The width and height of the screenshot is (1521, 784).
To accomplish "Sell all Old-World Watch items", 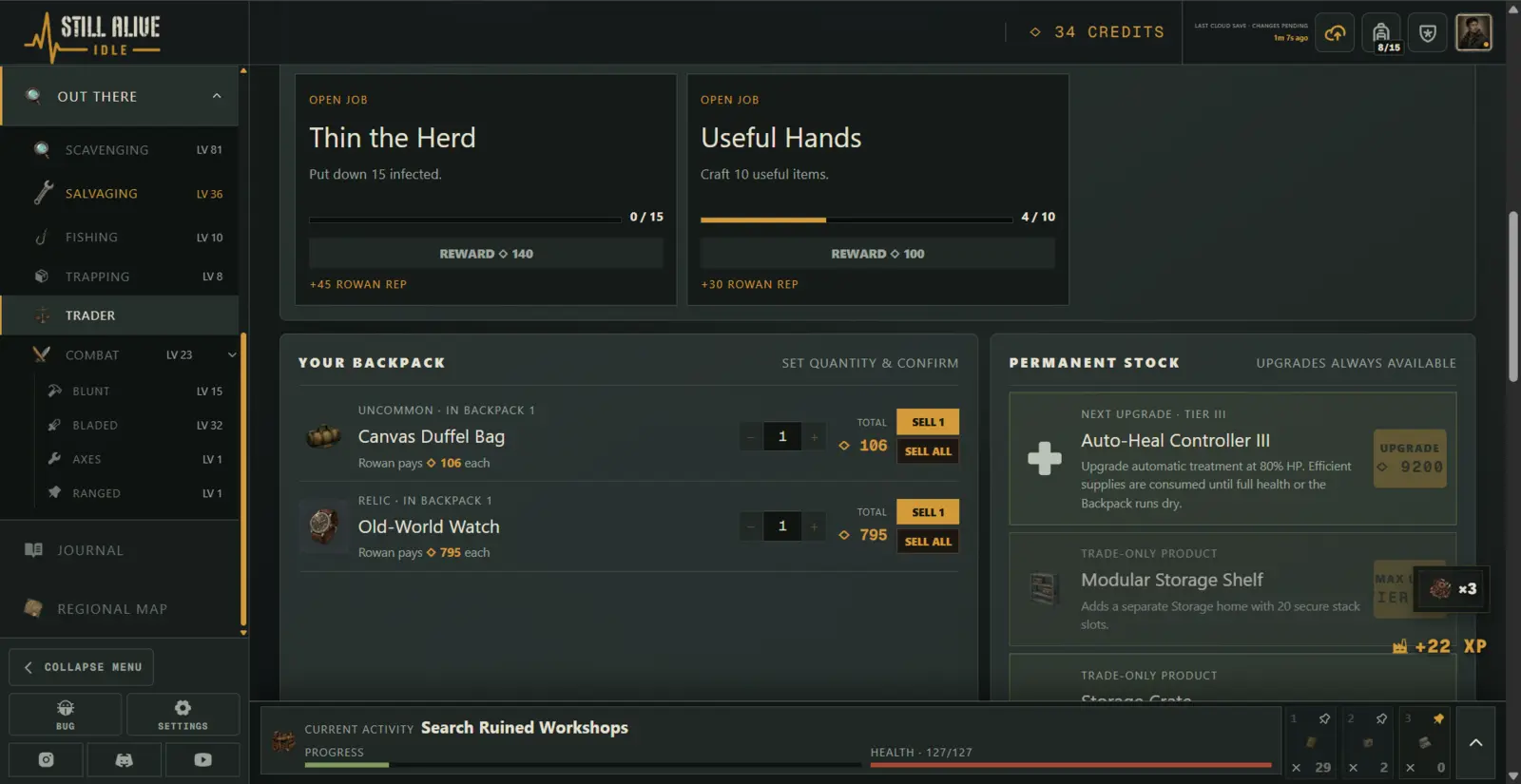I will point(928,542).
